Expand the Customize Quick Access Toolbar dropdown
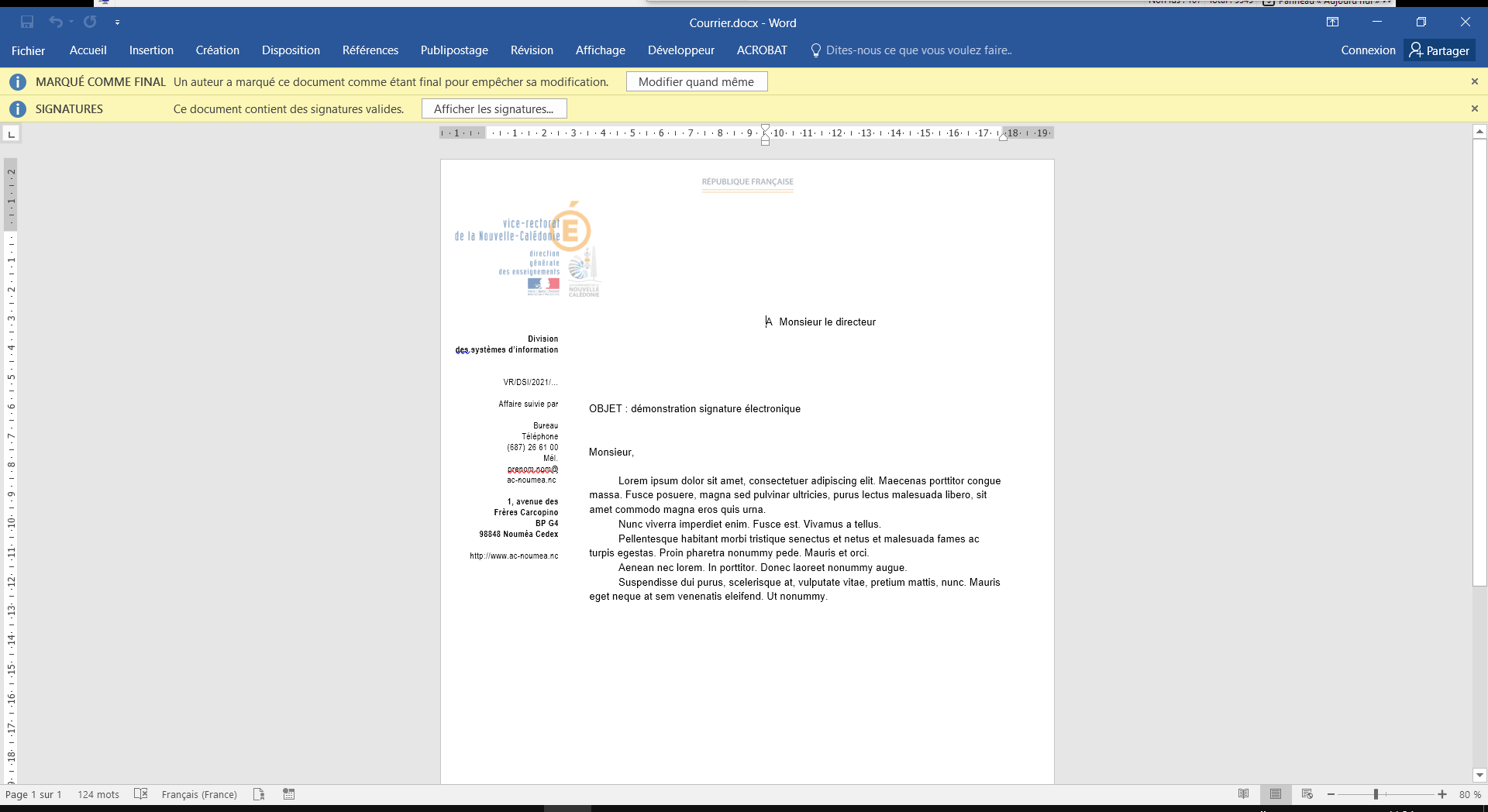The height and width of the screenshot is (812, 1488). [x=117, y=22]
